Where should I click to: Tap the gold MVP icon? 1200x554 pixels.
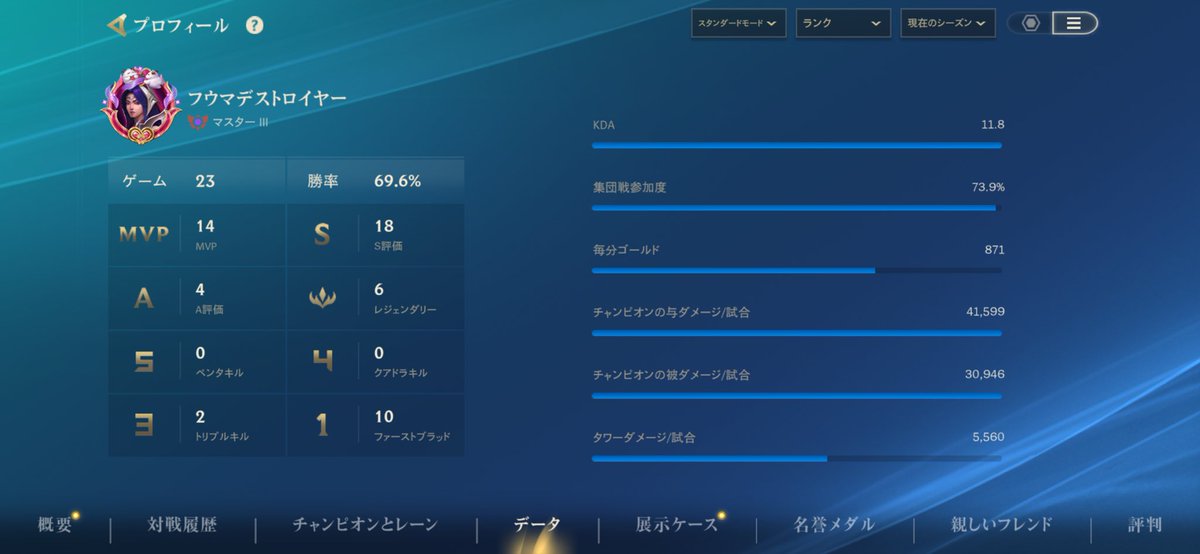coord(144,235)
